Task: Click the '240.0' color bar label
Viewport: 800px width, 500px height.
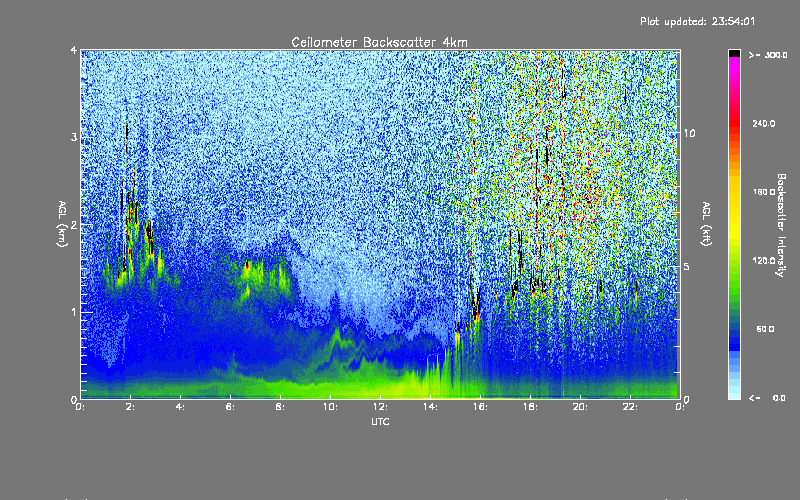Action: 764,124
